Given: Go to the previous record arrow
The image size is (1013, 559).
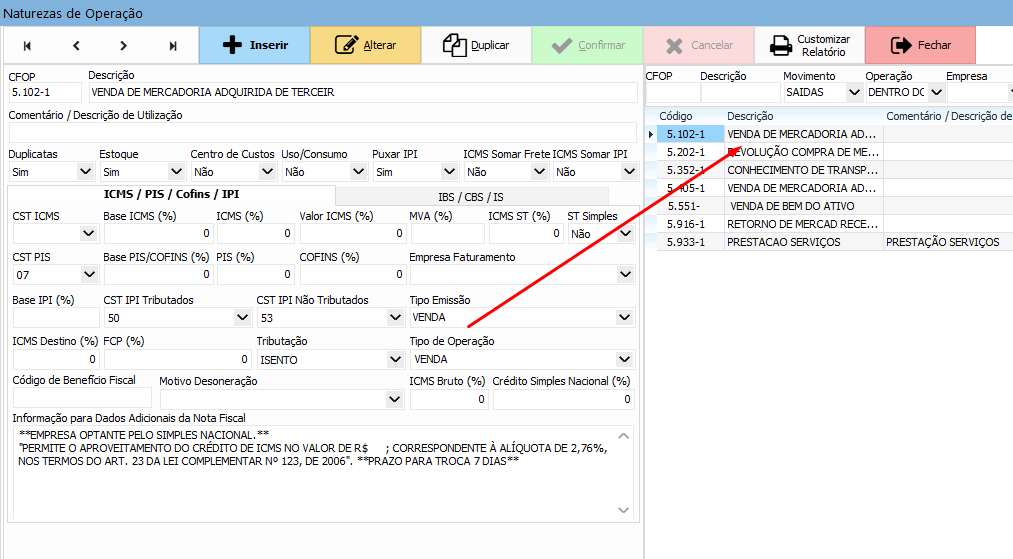Looking at the screenshot, I should click(76, 45).
